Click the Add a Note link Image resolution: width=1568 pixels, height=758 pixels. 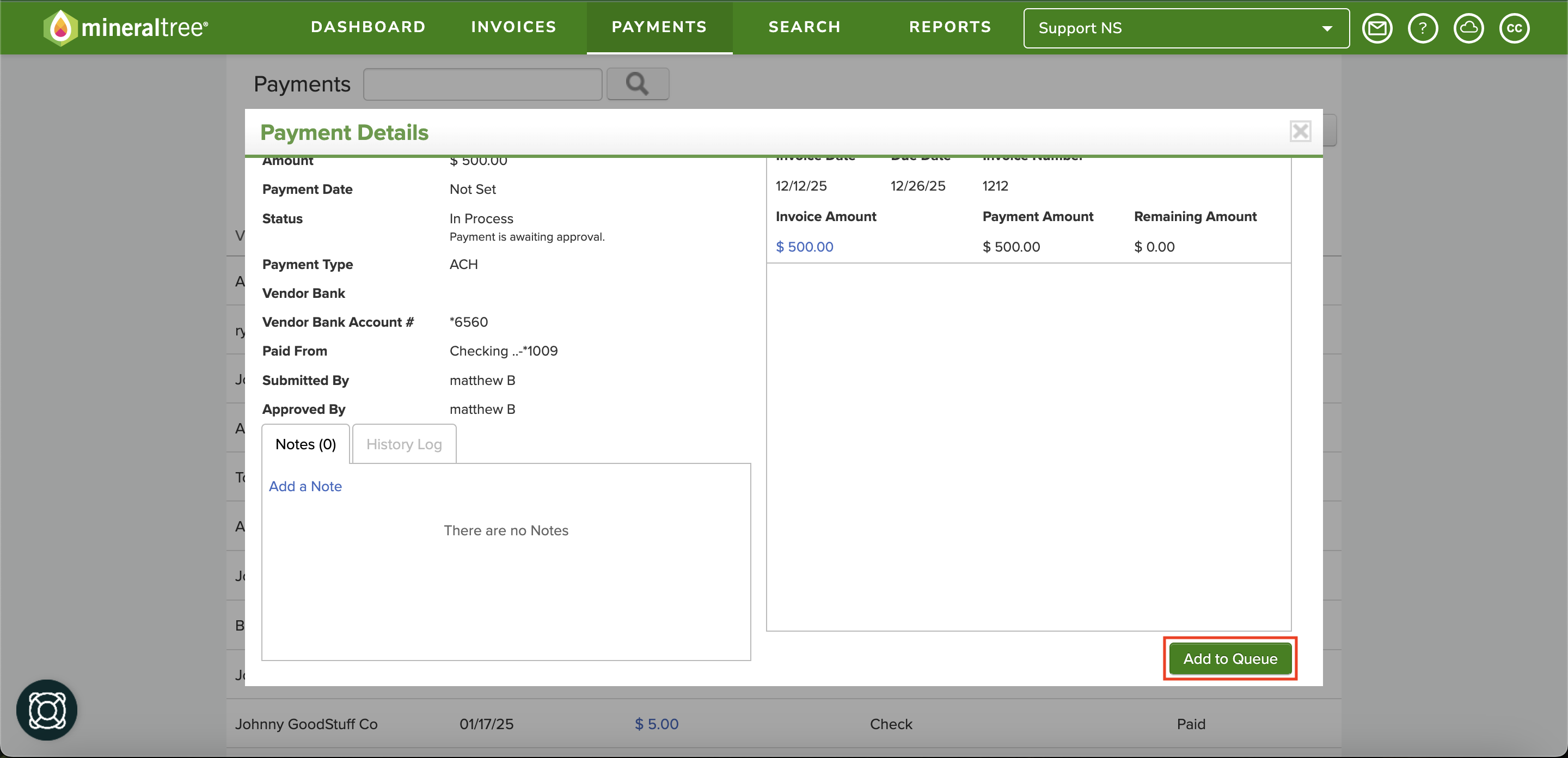[x=305, y=486]
